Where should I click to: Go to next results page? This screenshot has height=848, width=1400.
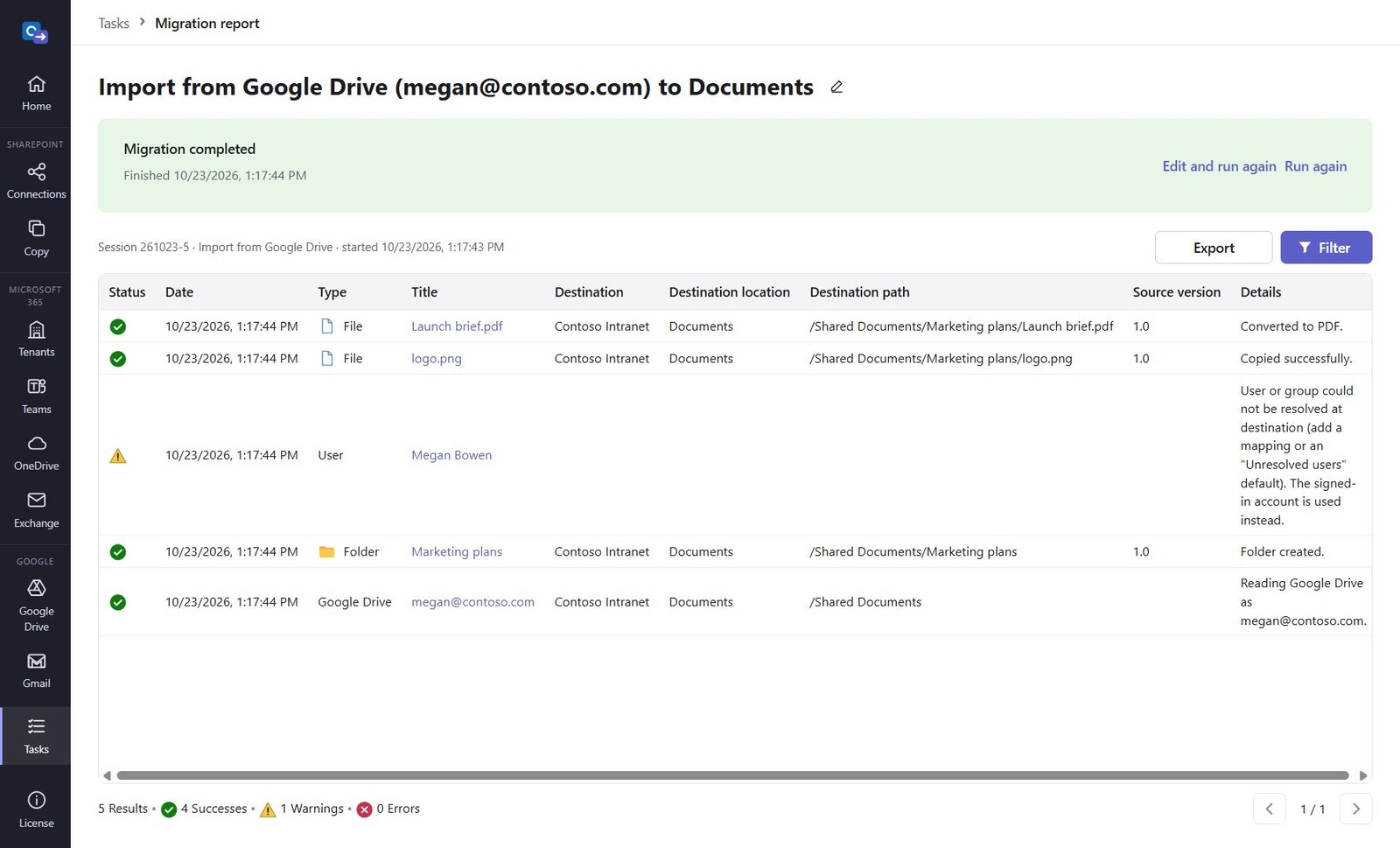click(1356, 809)
